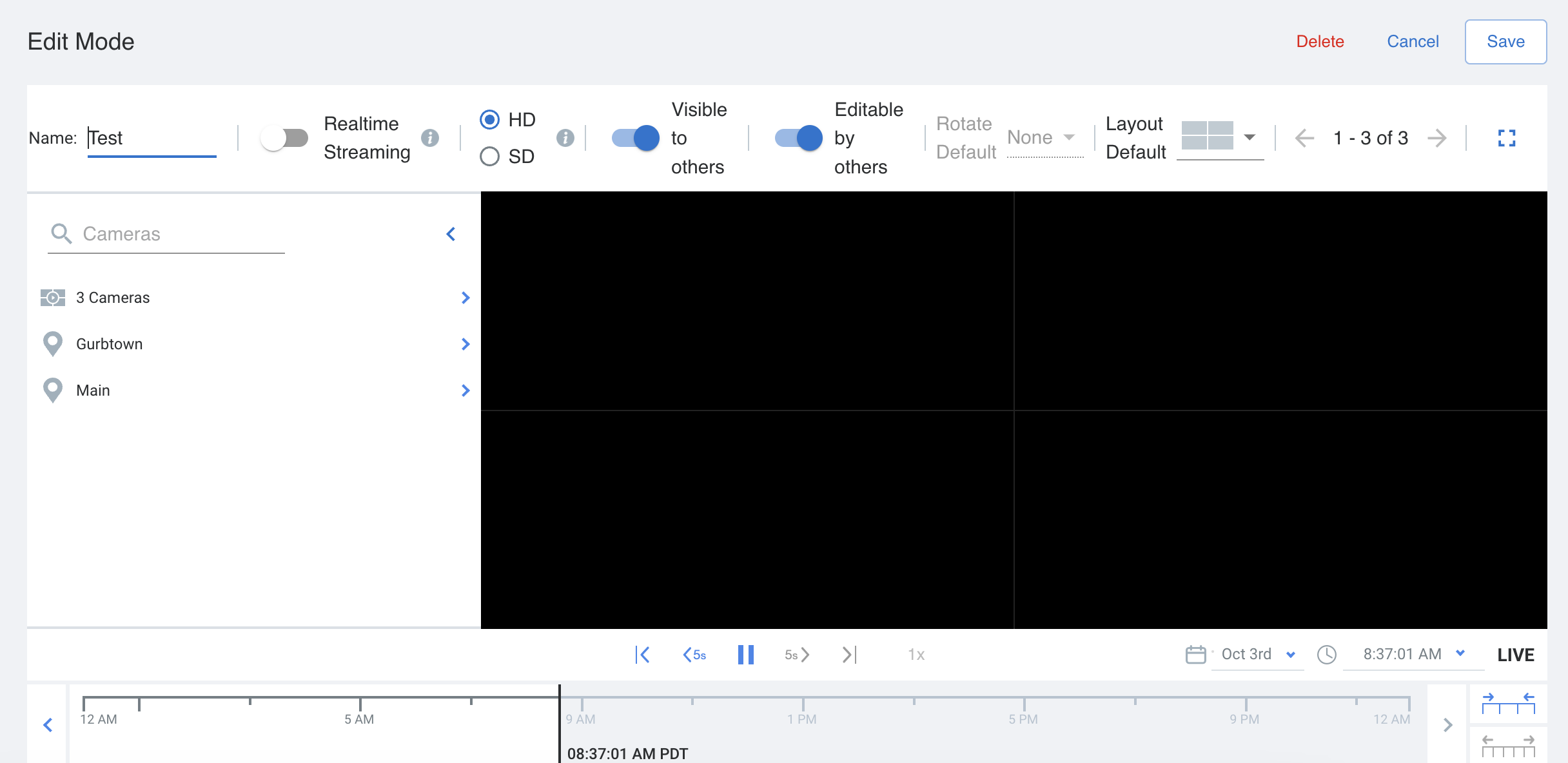Image resolution: width=1568 pixels, height=763 pixels.
Task: Jump to the end of recording
Action: [850, 655]
